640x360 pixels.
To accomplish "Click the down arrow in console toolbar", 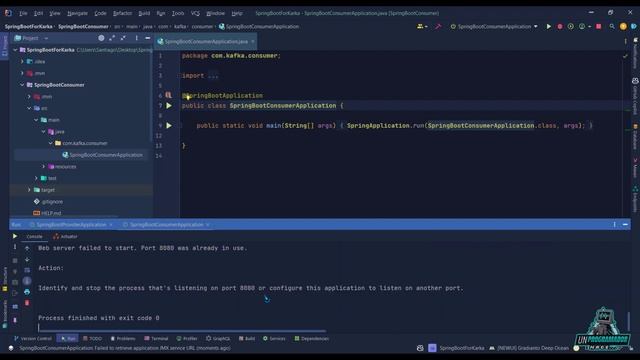I will (x=27, y=260).
